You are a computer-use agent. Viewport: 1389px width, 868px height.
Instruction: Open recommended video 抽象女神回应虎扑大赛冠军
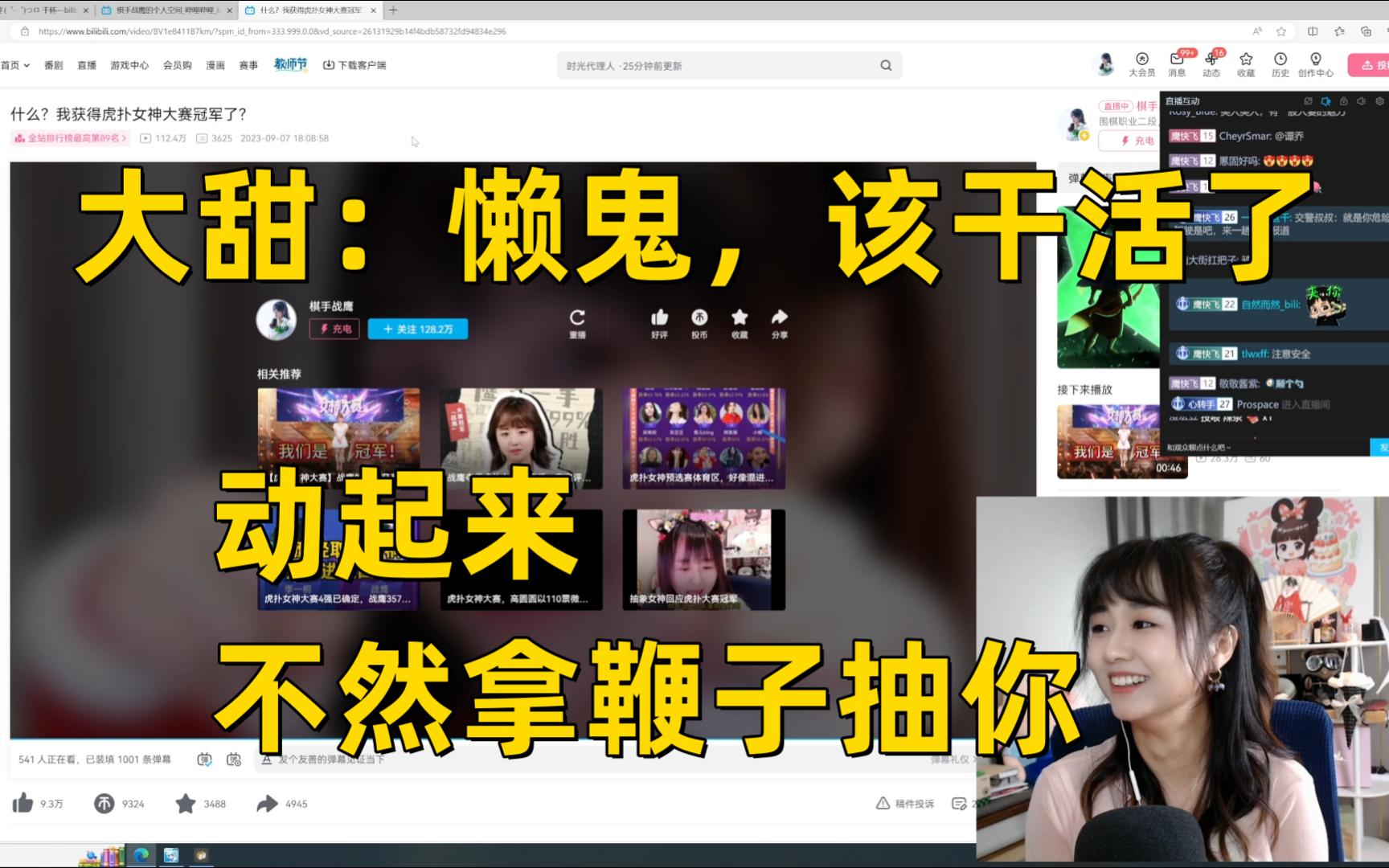coord(704,559)
